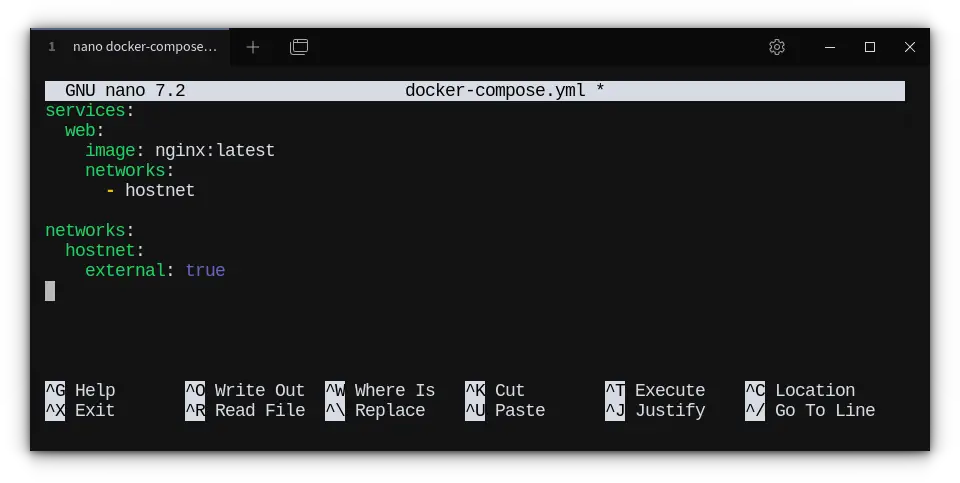Click the ^R Read File shortcut
The image size is (960, 483).
point(245,410)
